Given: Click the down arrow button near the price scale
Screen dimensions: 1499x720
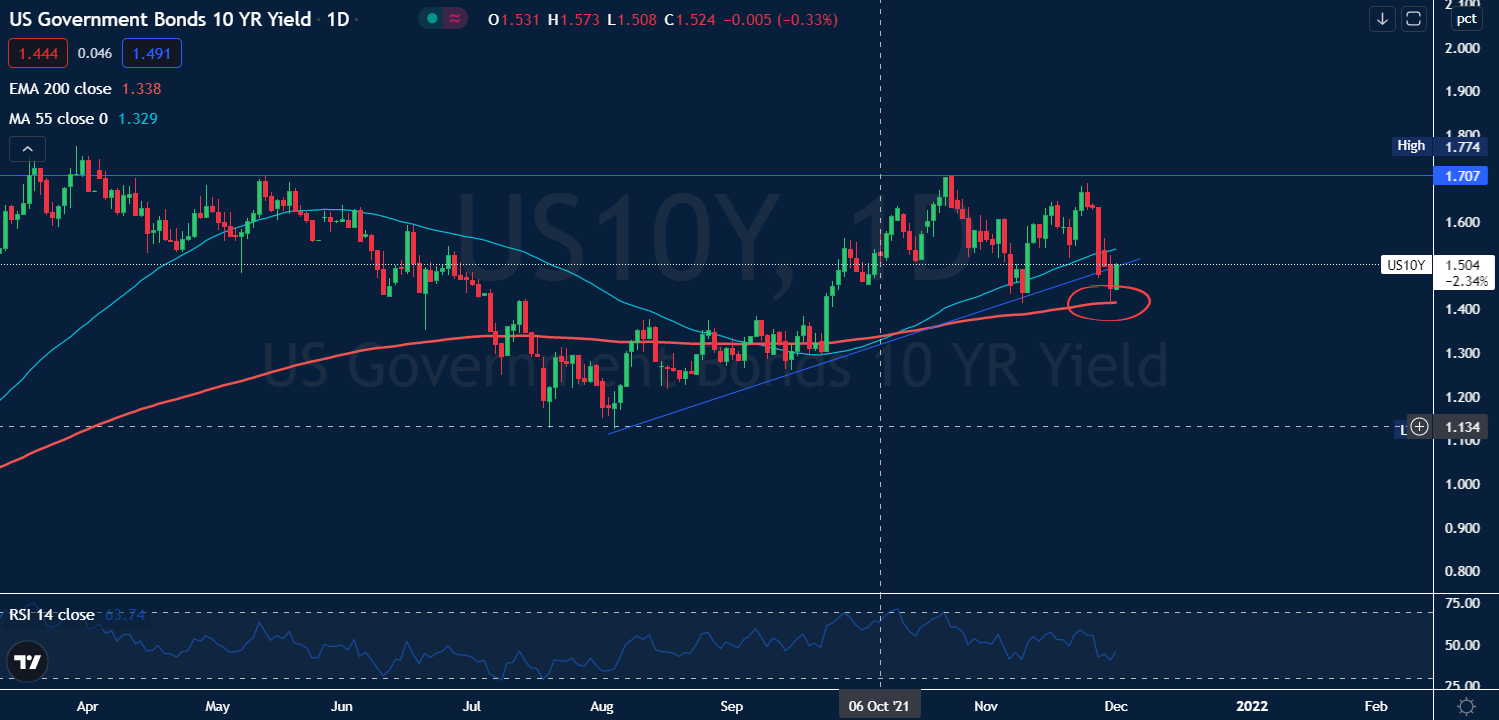Looking at the screenshot, I should (1383, 19).
